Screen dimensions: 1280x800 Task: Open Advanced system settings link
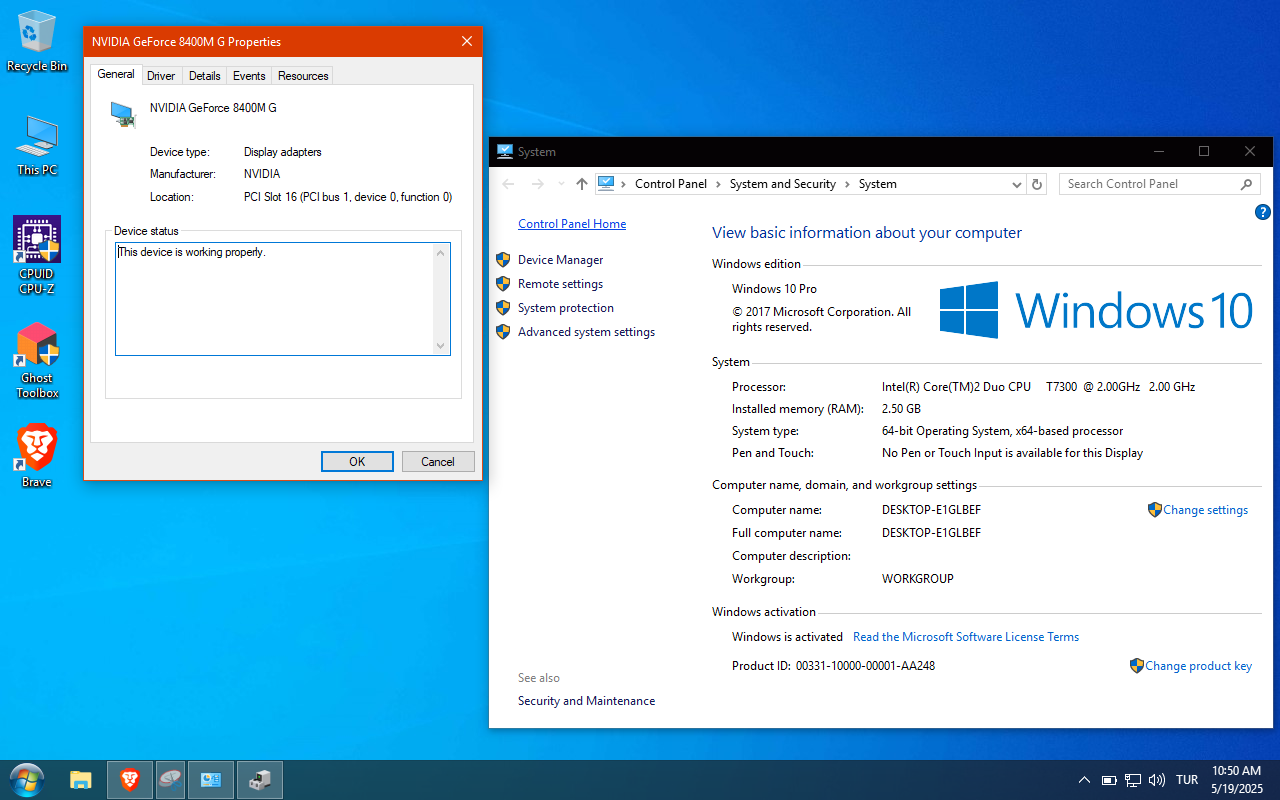point(586,332)
